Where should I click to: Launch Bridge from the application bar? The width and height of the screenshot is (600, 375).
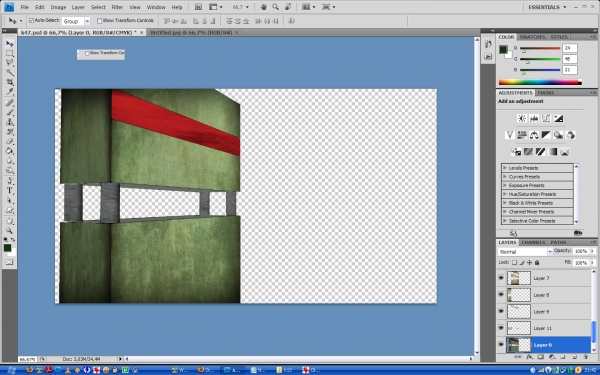coord(198,7)
